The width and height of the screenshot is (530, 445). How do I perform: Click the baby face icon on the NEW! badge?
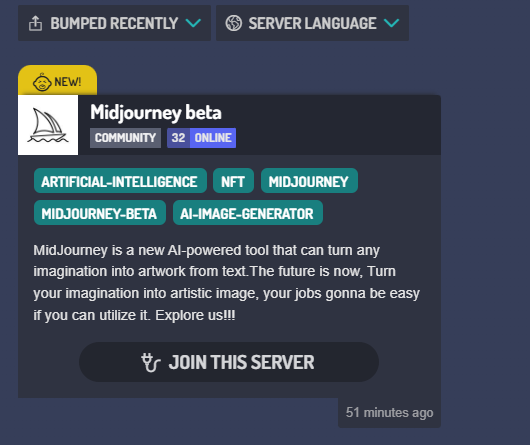pos(42,82)
